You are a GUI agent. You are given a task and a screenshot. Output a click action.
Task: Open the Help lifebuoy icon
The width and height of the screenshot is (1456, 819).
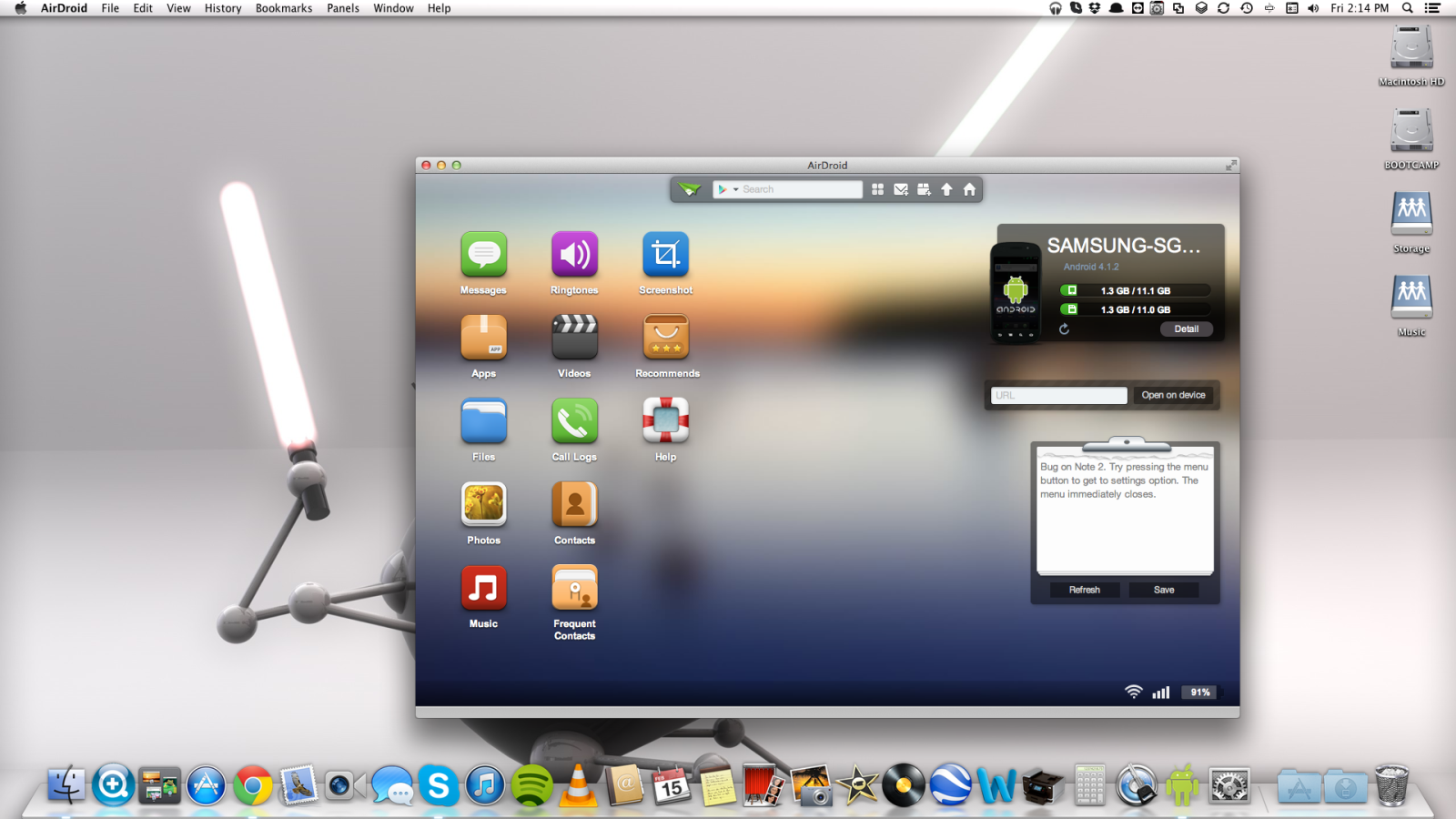(x=665, y=420)
